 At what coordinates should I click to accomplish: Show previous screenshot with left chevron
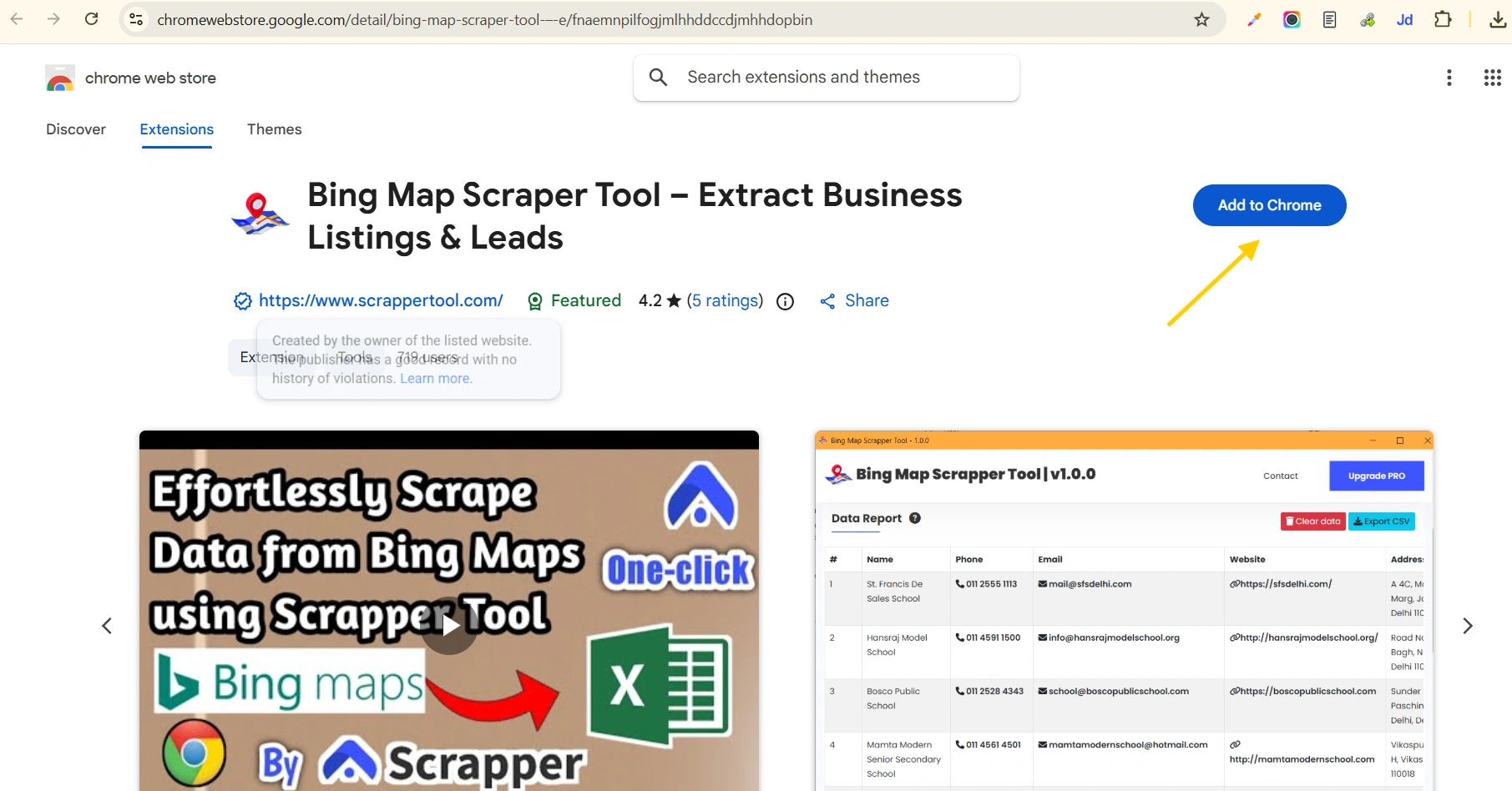pos(107,626)
